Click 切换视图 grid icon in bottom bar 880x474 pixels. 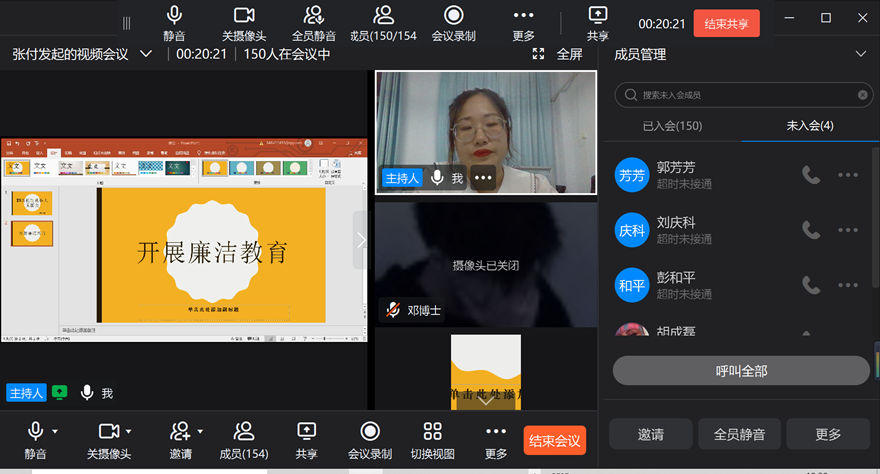[432, 431]
